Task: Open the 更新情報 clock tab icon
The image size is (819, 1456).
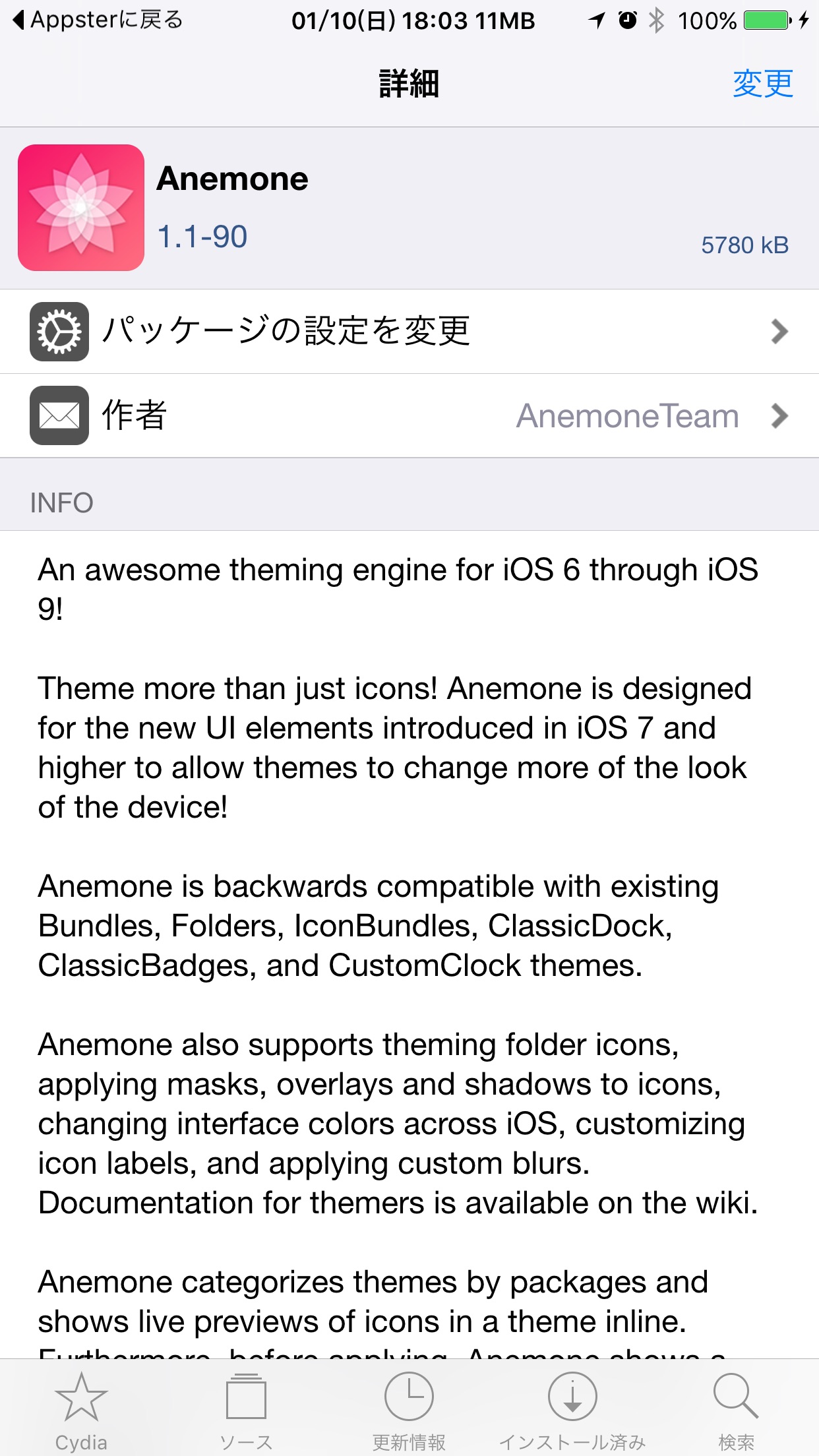Action: 409,1397
